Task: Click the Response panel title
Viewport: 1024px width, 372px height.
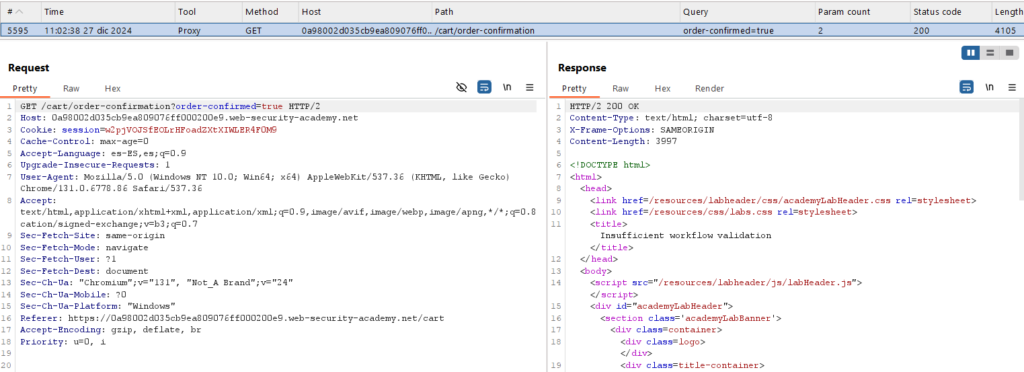Action: coord(582,68)
